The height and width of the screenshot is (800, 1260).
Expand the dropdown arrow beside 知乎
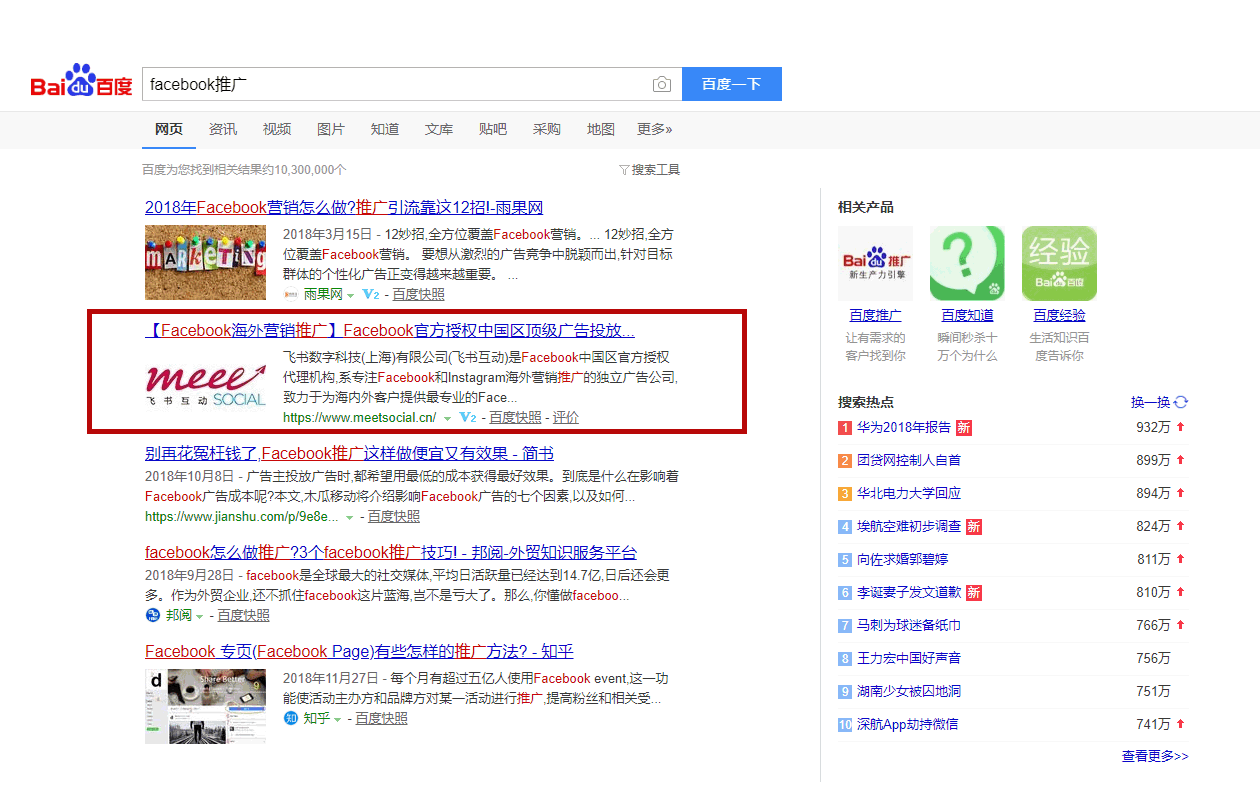(x=337, y=719)
